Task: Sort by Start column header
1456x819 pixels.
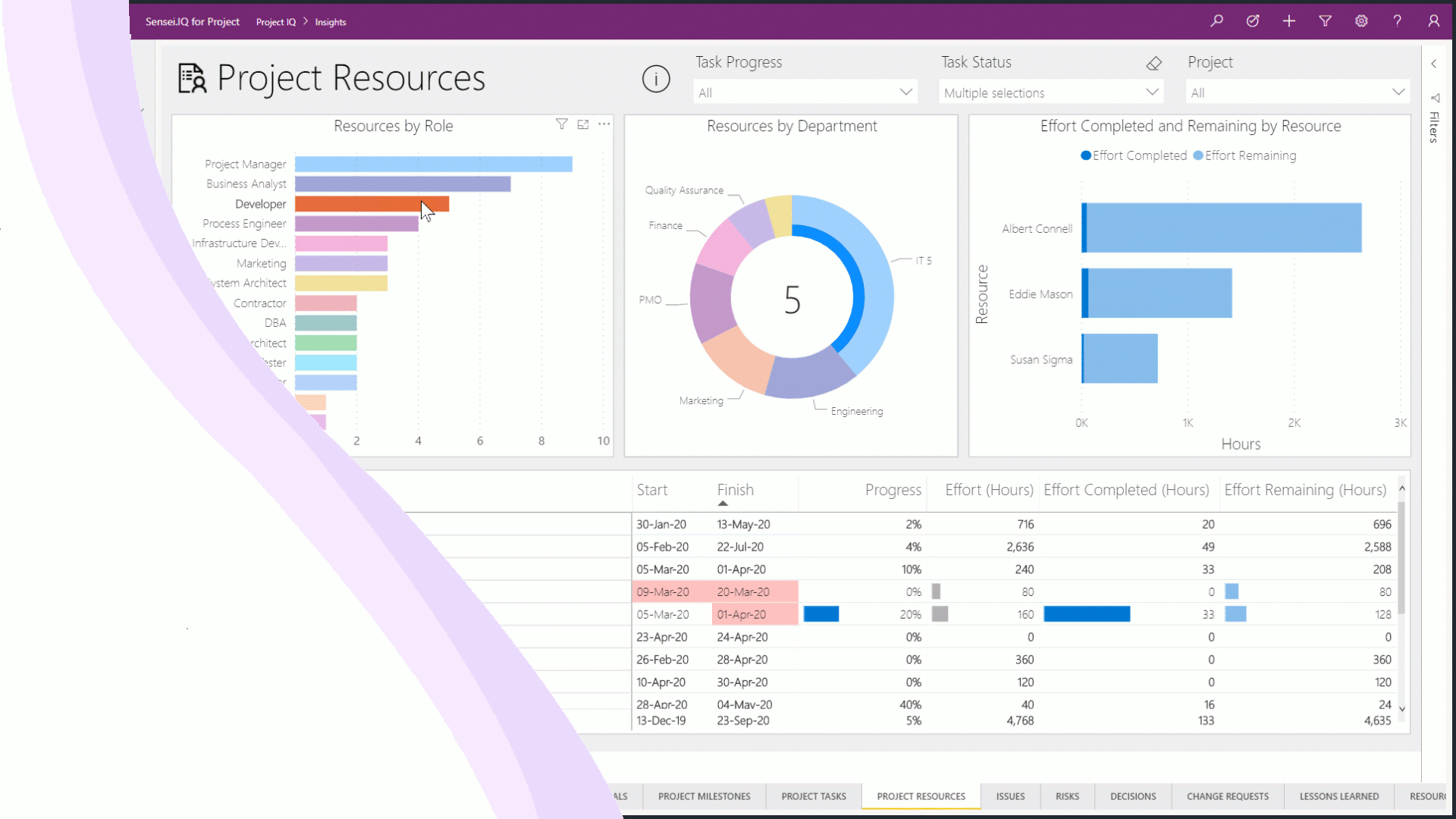Action: pos(652,490)
